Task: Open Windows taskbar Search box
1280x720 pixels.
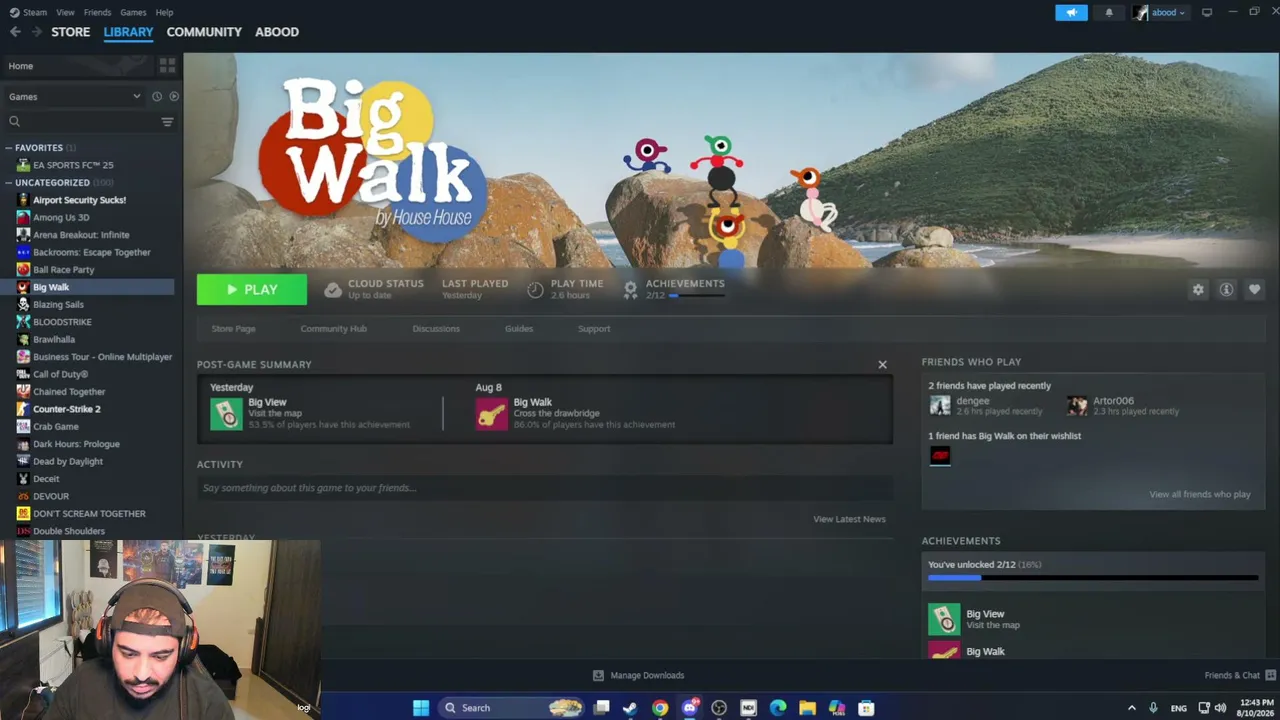Action: (511, 708)
